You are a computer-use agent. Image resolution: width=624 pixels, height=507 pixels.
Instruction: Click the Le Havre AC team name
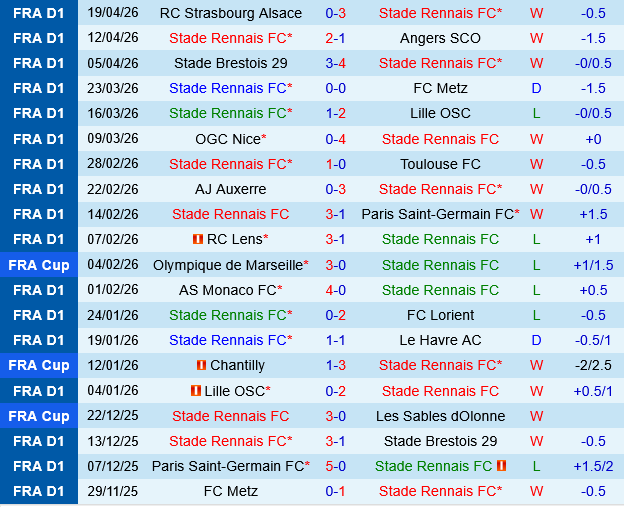coord(440,340)
